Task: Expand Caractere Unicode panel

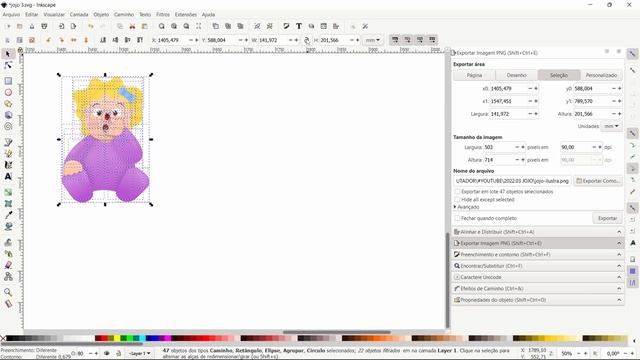Action: [x=538, y=277]
